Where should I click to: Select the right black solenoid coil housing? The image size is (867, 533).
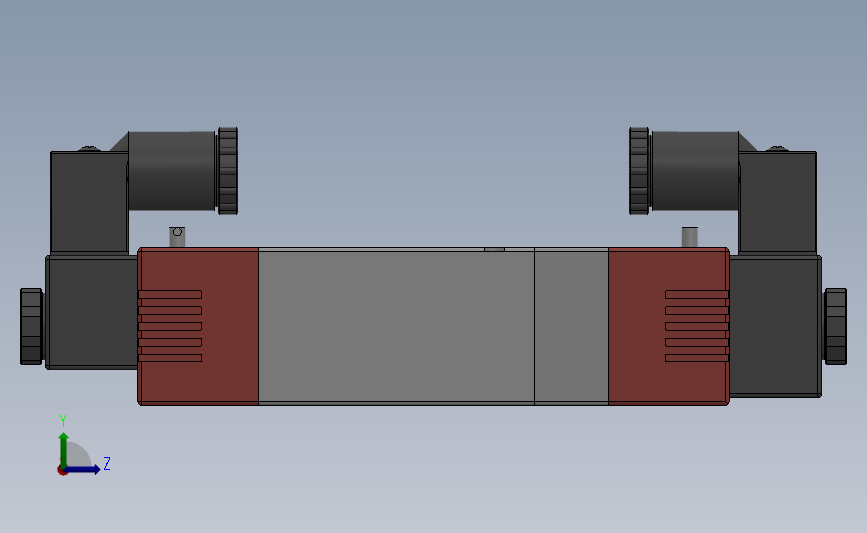[x=775, y=325]
